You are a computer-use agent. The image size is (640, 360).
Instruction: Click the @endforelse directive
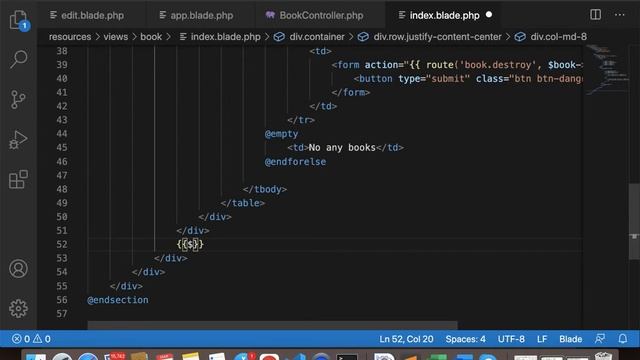[295, 162]
